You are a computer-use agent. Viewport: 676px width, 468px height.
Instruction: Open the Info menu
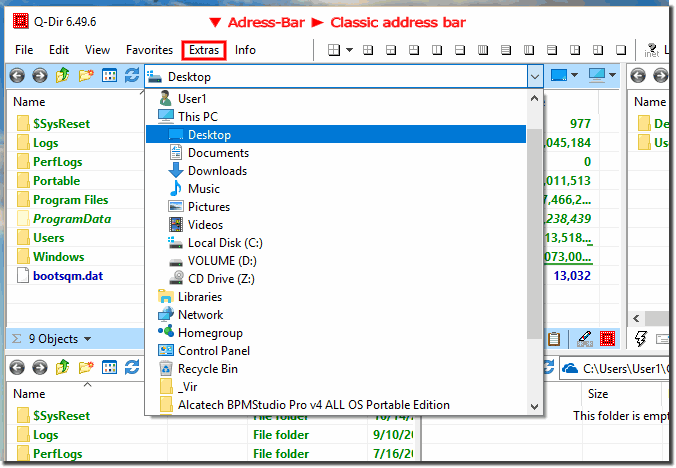pyautogui.click(x=245, y=50)
